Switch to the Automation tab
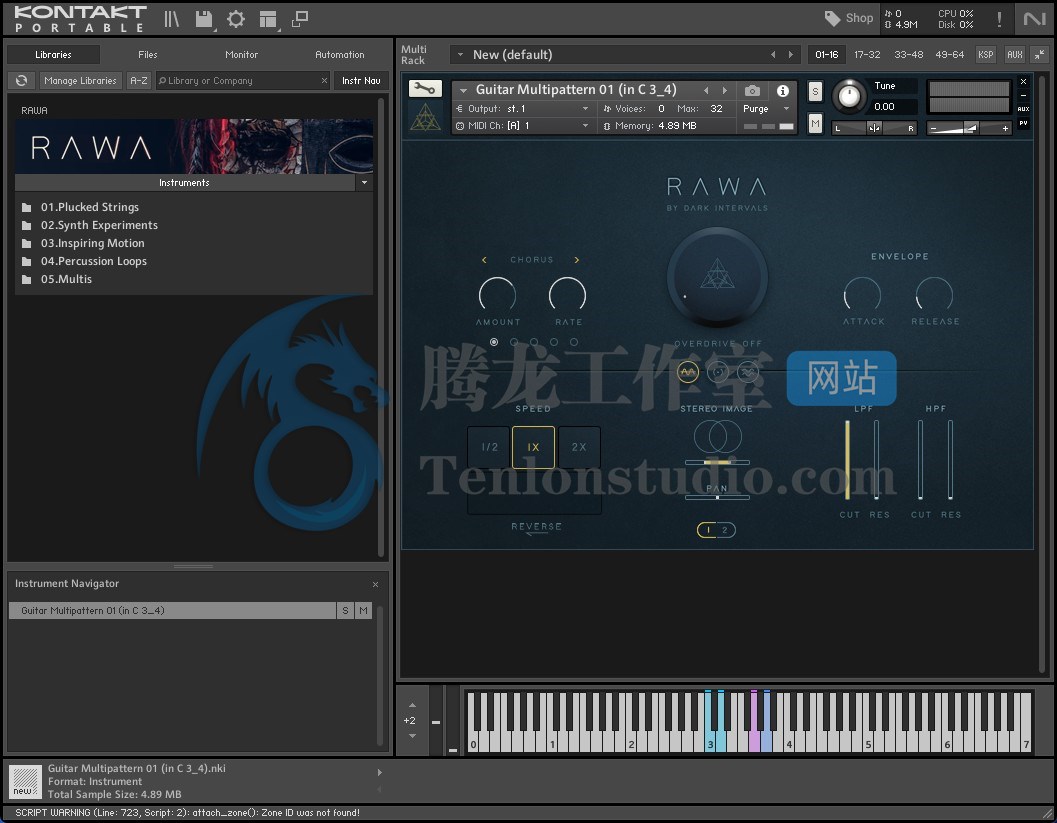Viewport: 1057px width, 823px height. [340, 55]
